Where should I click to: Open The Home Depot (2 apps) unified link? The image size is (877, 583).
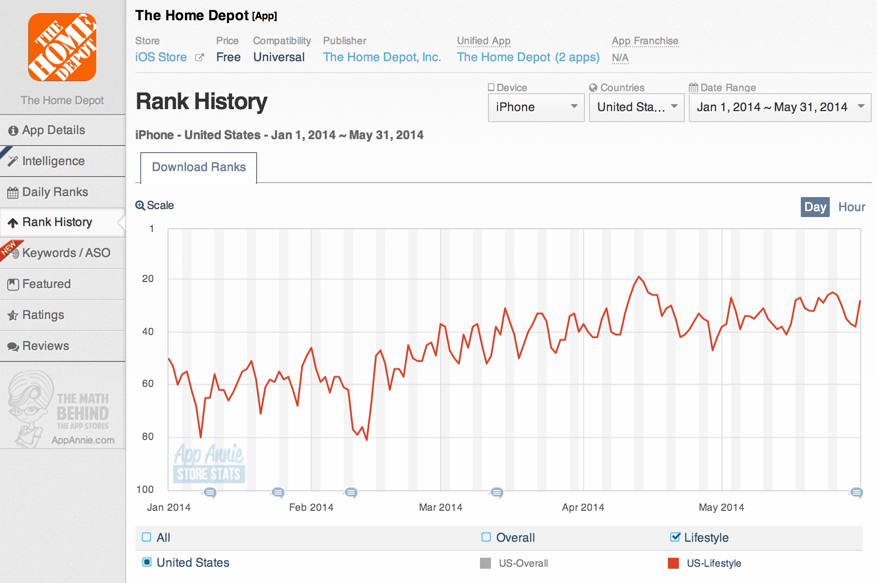(x=528, y=57)
